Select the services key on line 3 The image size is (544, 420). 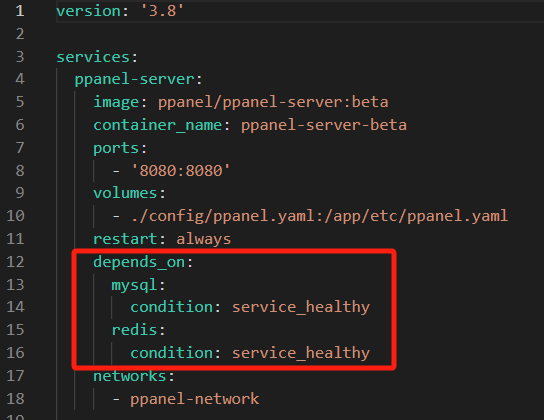[x=93, y=57]
